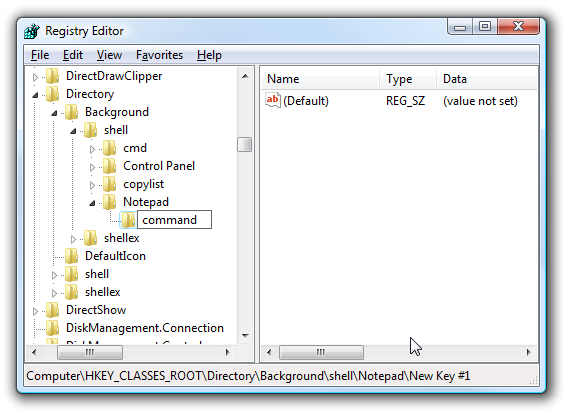567x413 pixels.
Task: Click the DiskManagement.Connection folder icon
Action: [x=53, y=328]
